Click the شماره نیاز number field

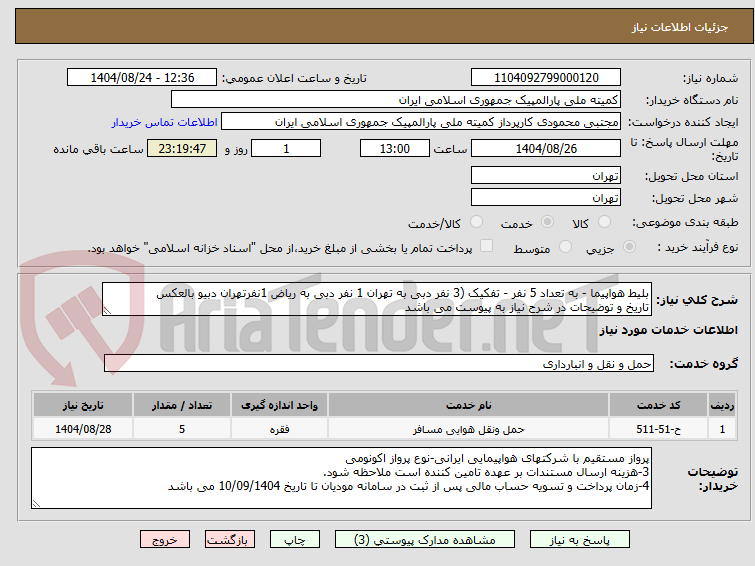coord(546,78)
